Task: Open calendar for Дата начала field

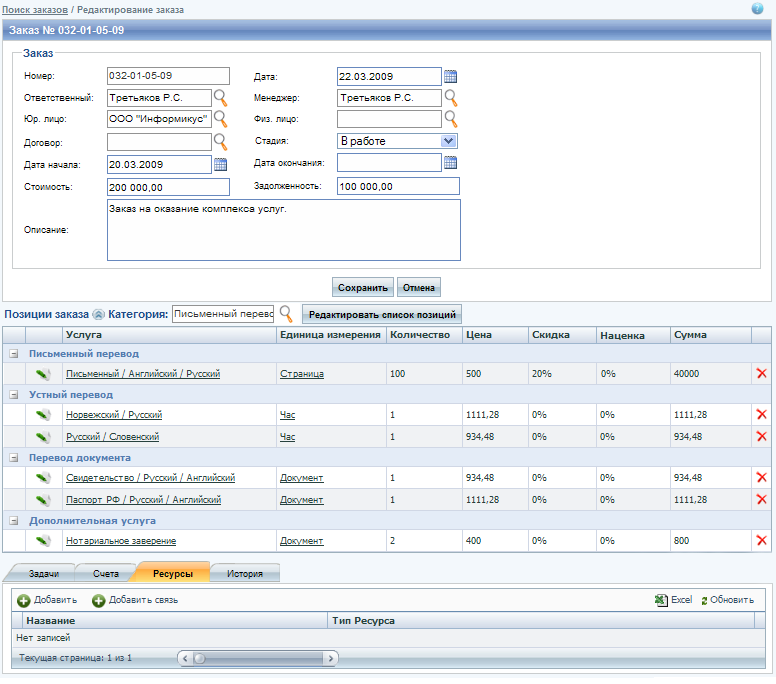Action: tap(221, 164)
